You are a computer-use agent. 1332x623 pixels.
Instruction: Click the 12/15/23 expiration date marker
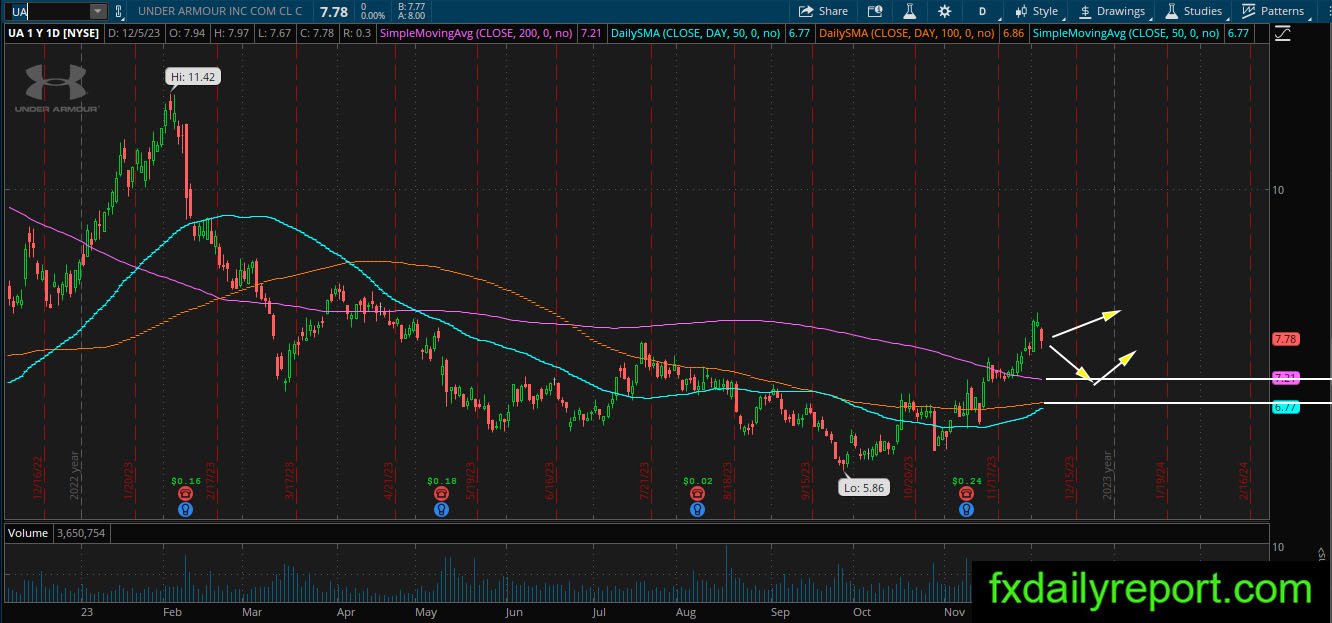pos(1070,480)
